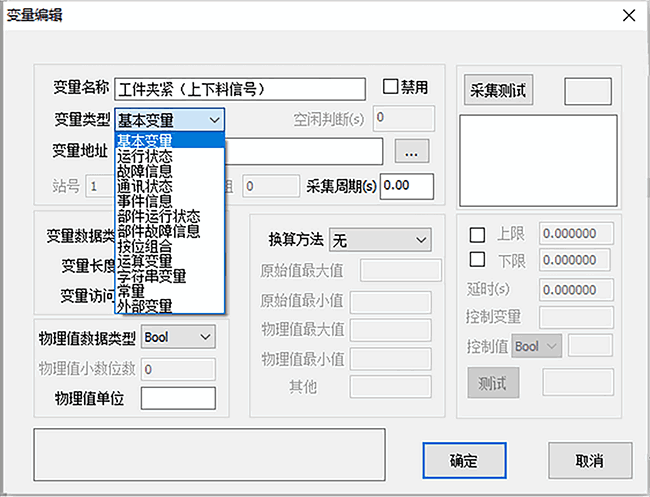Pick 按位组合 from the type list
The width and height of the screenshot is (650, 497).
pyautogui.click(x=145, y=246)
